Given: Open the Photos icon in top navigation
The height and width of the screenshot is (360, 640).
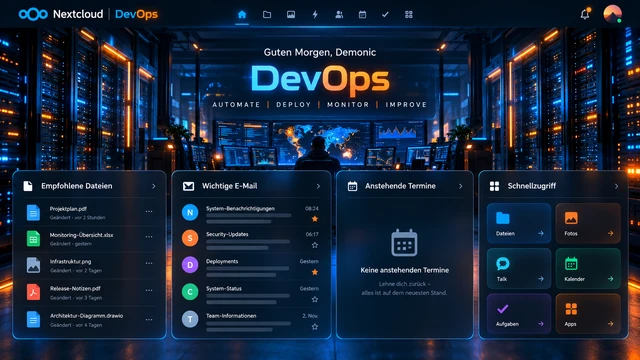Looking at the screenshot, I should click(291, 15).
